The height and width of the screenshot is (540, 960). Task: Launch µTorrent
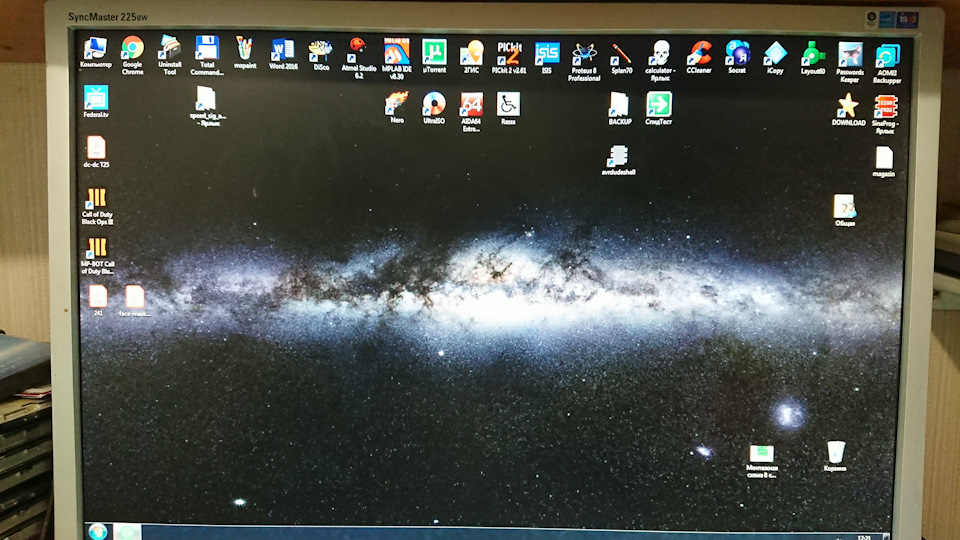coord(434,56)
